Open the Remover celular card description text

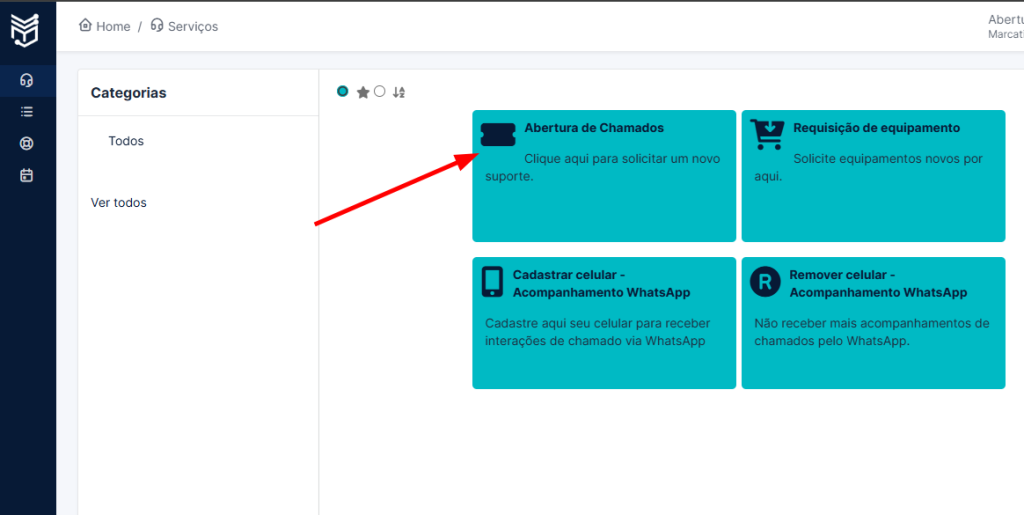coord(871,332)
